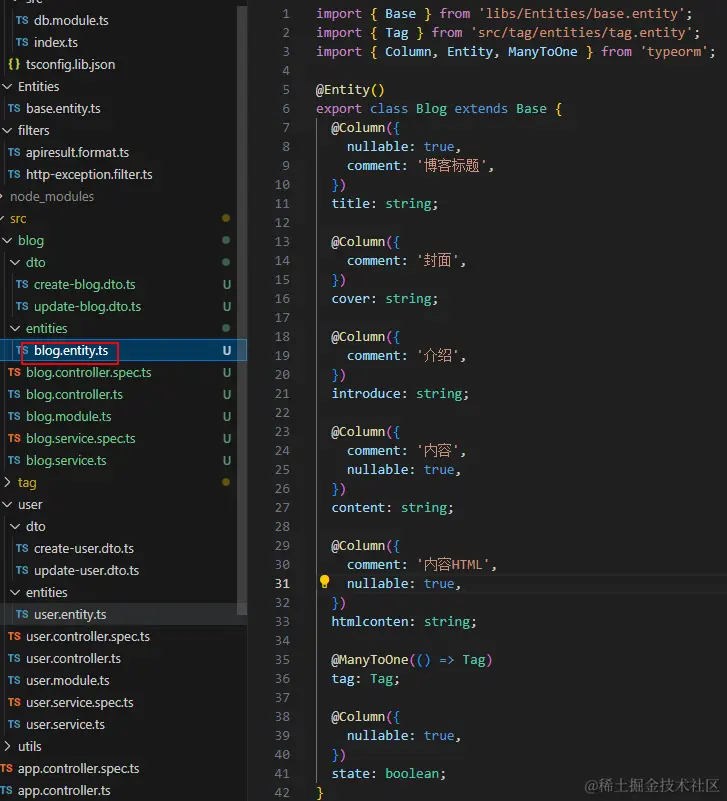Open http-exception.filter.ts file
The height and width of the screenshot is (801, 727).
pos(89,174)
